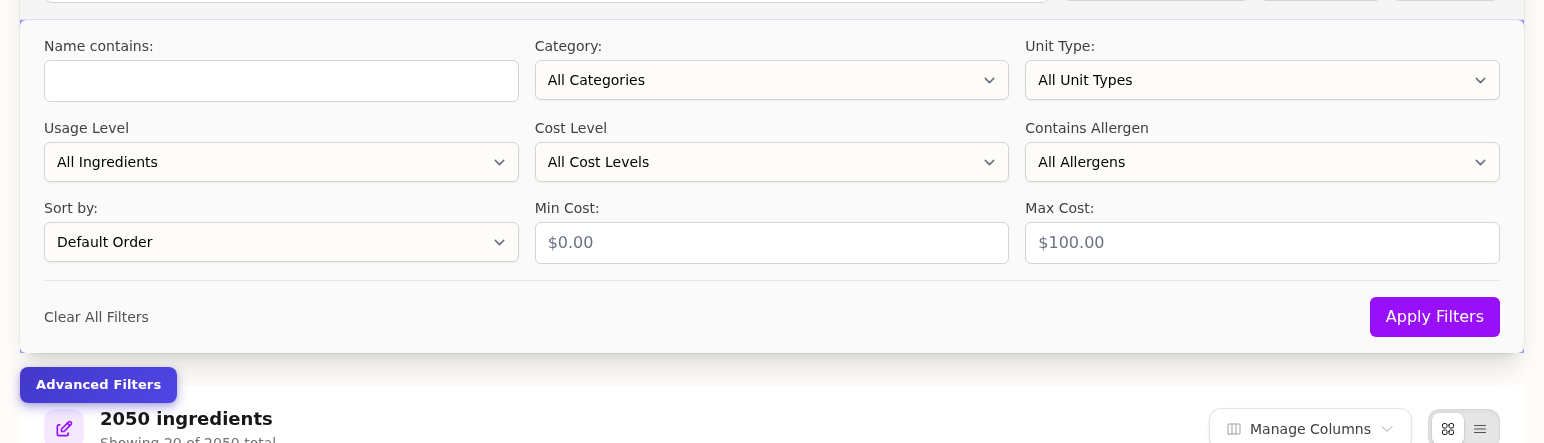
Task: Click the columns icon in Manage Columns
Action: pyautogui.click(x=1234, y=429)
